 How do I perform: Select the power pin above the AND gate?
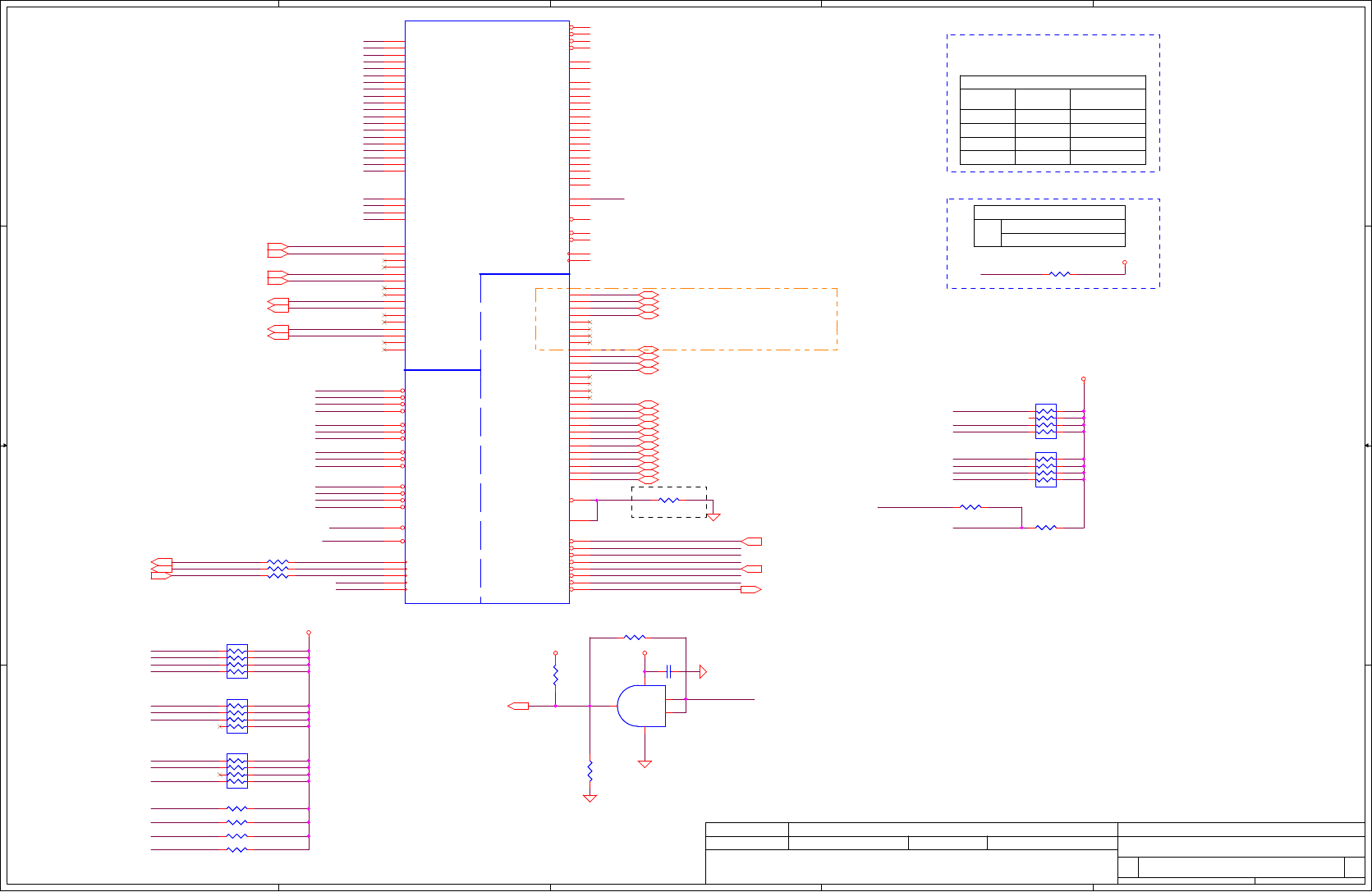645,653
